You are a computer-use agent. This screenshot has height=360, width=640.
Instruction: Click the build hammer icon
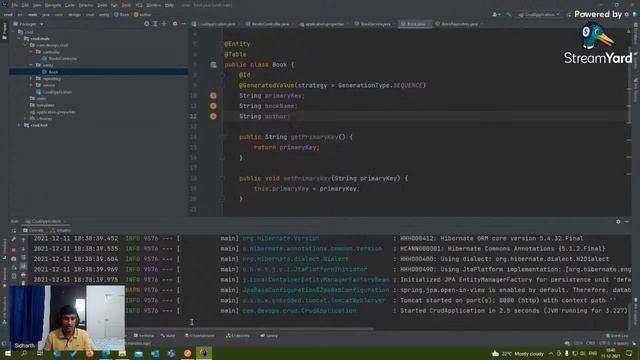[x=509, y=14]
